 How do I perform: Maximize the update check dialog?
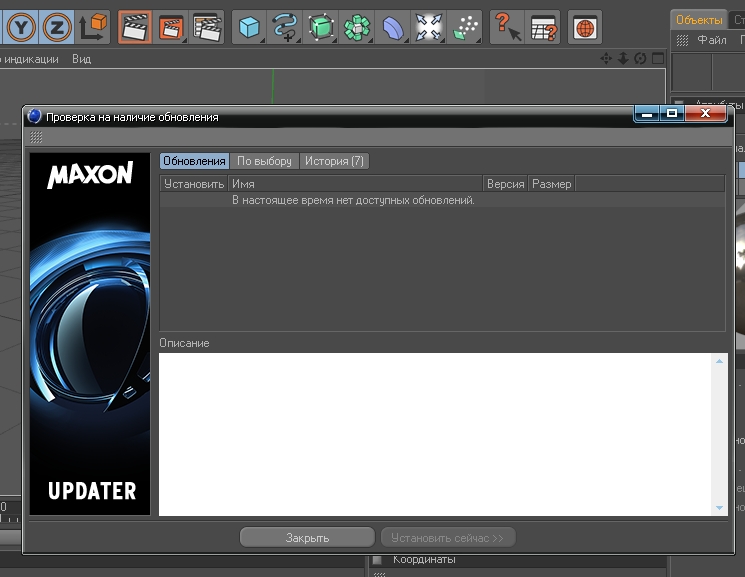coord(671,114)
